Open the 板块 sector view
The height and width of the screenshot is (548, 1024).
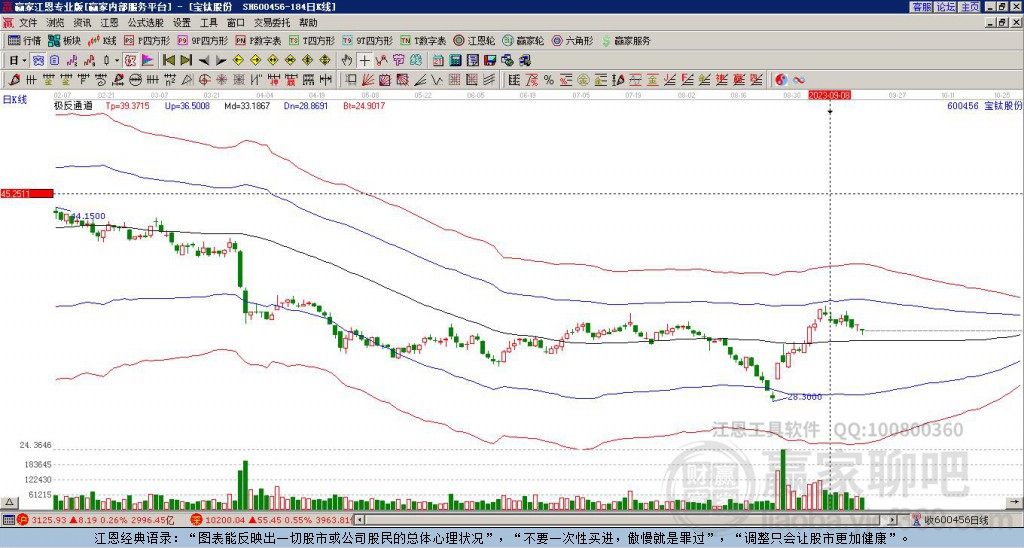[64, 40]
